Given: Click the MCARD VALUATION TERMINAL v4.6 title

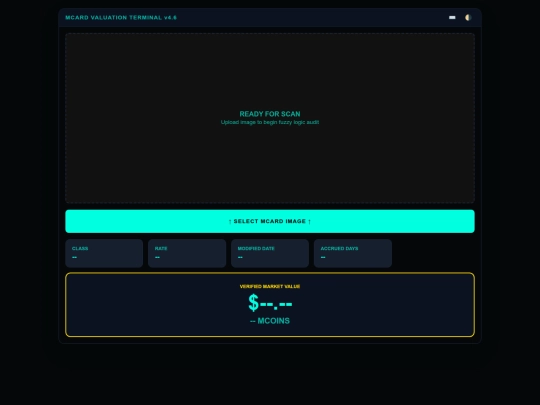Looking at the screenshot, I should 121,18.
